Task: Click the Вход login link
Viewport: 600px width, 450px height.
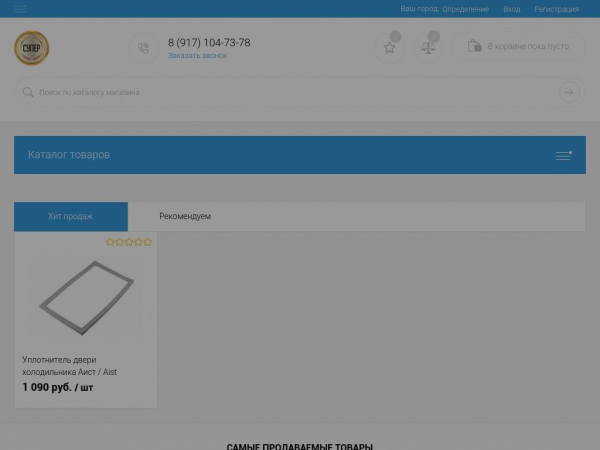Action: click(x=512, y=9)
